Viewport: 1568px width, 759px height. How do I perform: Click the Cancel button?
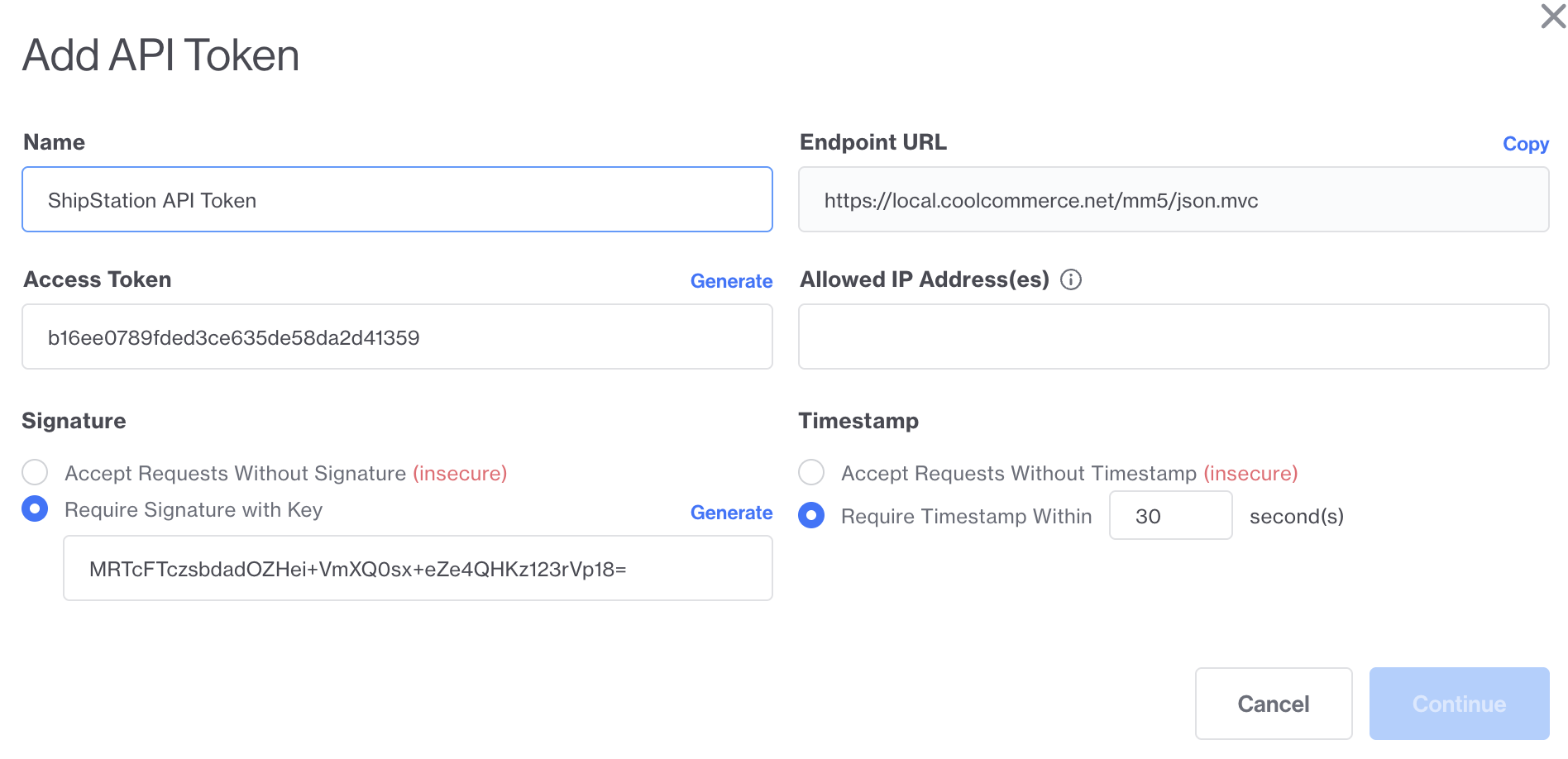1274,704
